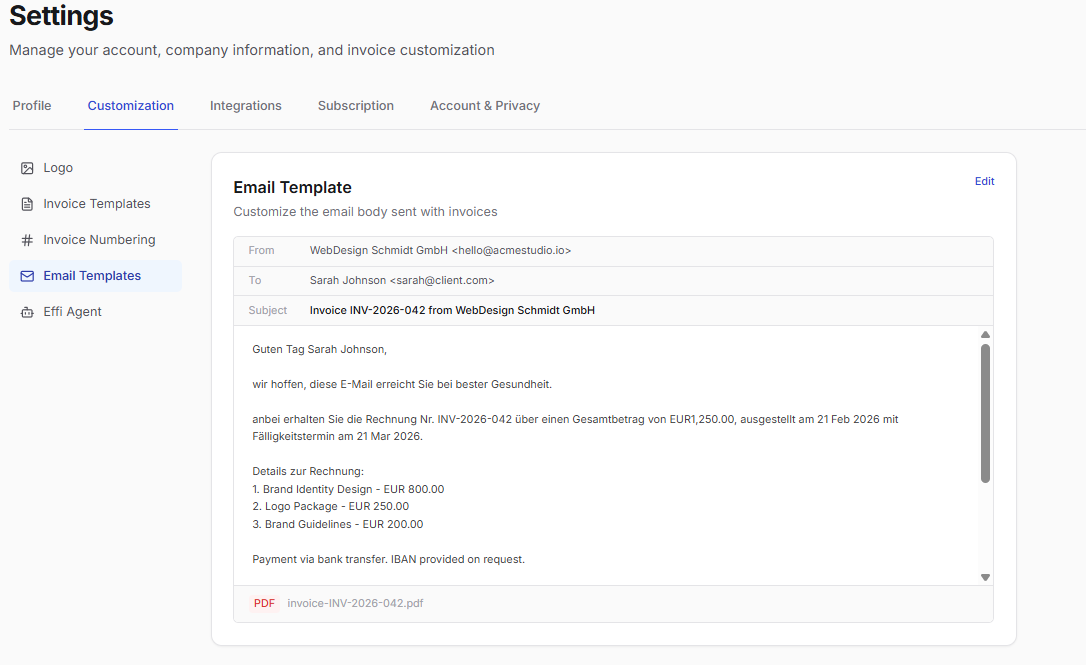
Task: Click the Invoice Numbering hash icon
Action: [x=27, y=240]
